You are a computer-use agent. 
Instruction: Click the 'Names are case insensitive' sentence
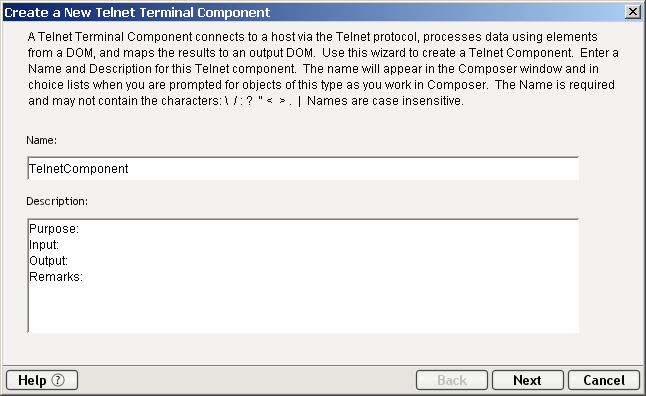click(385, 101)
